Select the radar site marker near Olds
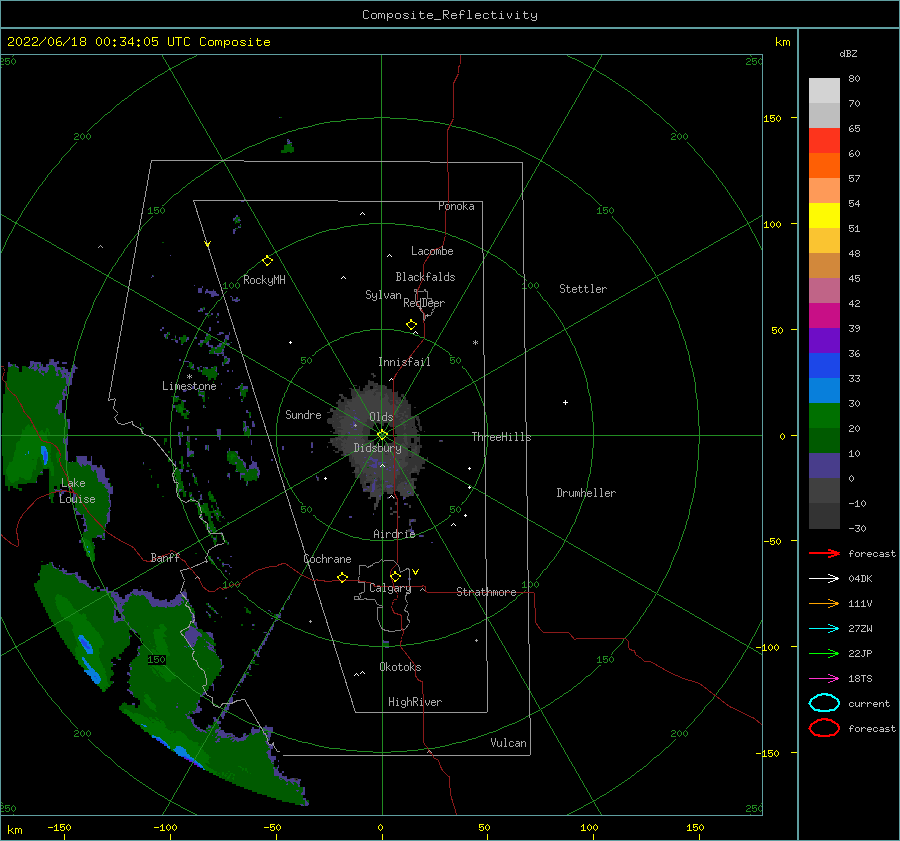900x841 pixels. click(382, 435)
